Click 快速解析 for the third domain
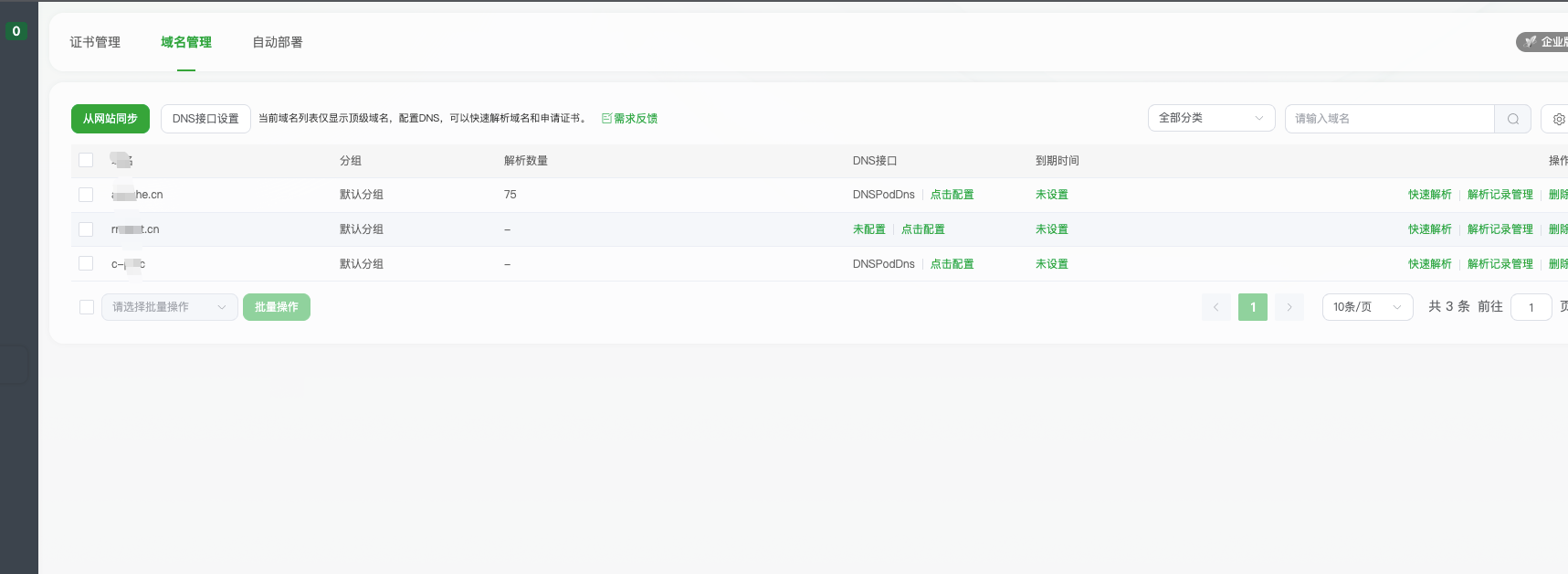Viewport: 1568px width, 574px height. [x=1430, y=264]
